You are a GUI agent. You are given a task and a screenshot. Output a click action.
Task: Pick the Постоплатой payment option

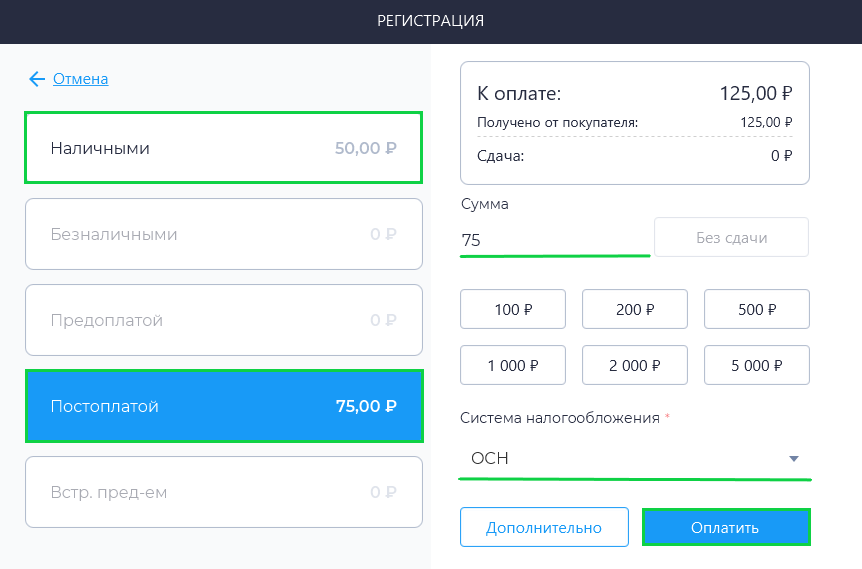pyautogui.click(x=224, y=406)
